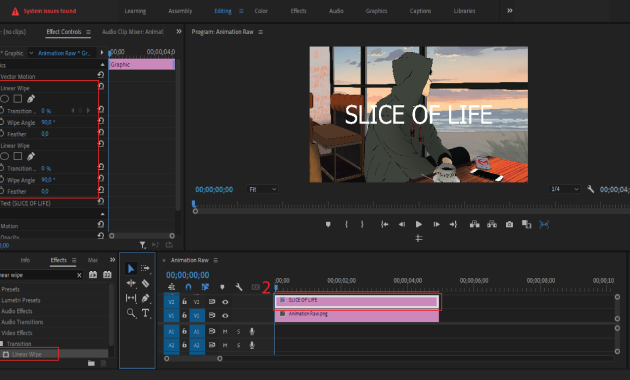Expand the workspace overflow chevrons
Viewport: 630px width, 380px height.
tap(509, 11)
